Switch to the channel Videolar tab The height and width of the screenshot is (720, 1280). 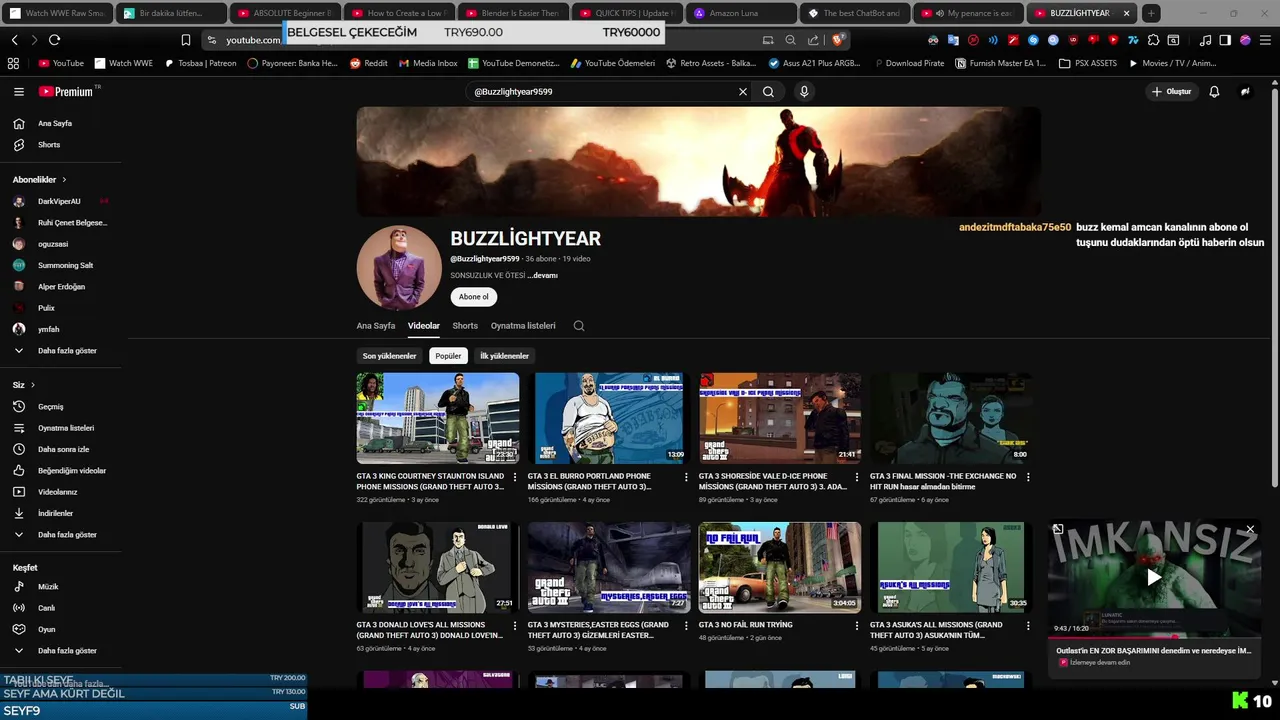tap(424, 326)
